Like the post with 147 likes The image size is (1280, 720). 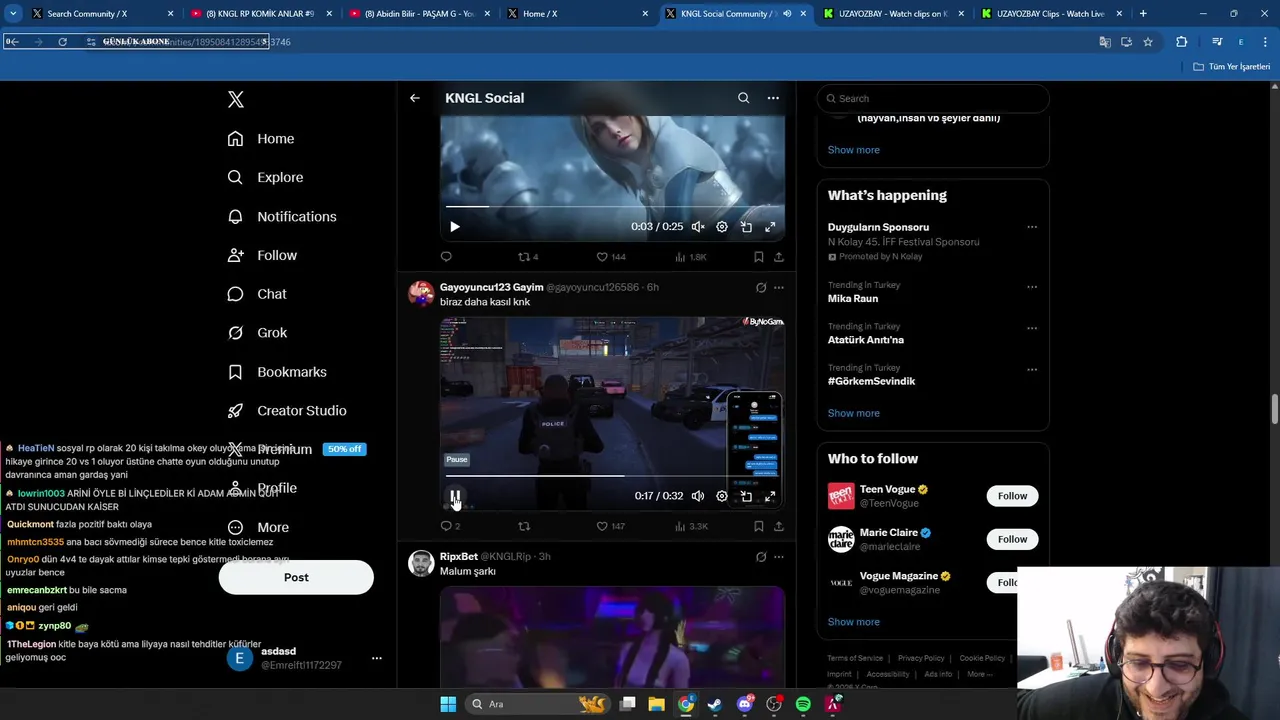tap(611, 526)
